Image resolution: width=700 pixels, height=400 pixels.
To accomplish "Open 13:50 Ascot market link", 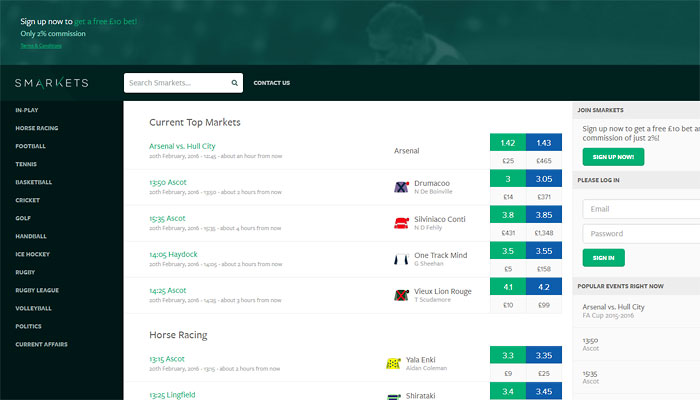I will (168, 182).
